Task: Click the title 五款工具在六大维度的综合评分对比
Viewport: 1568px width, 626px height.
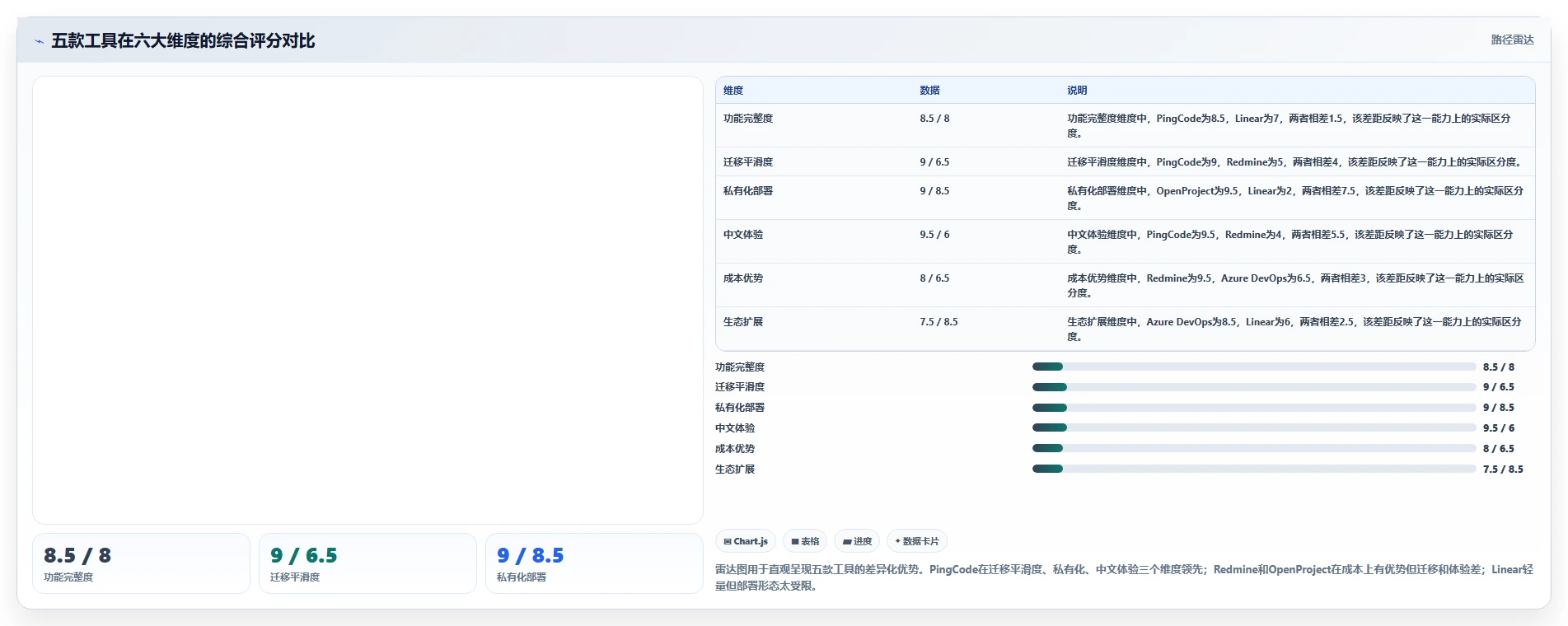Action: [x=183, y=41]
